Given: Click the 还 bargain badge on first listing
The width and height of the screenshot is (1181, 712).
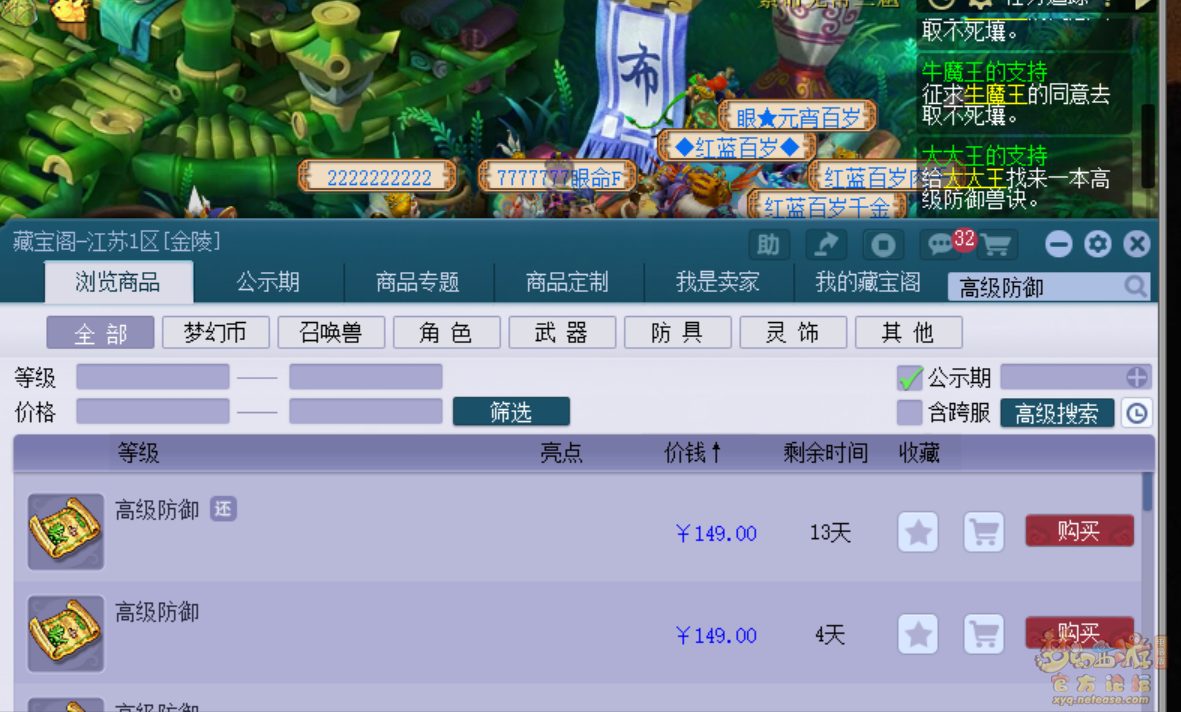Looking at the screenshot, I should pos(223,509).
